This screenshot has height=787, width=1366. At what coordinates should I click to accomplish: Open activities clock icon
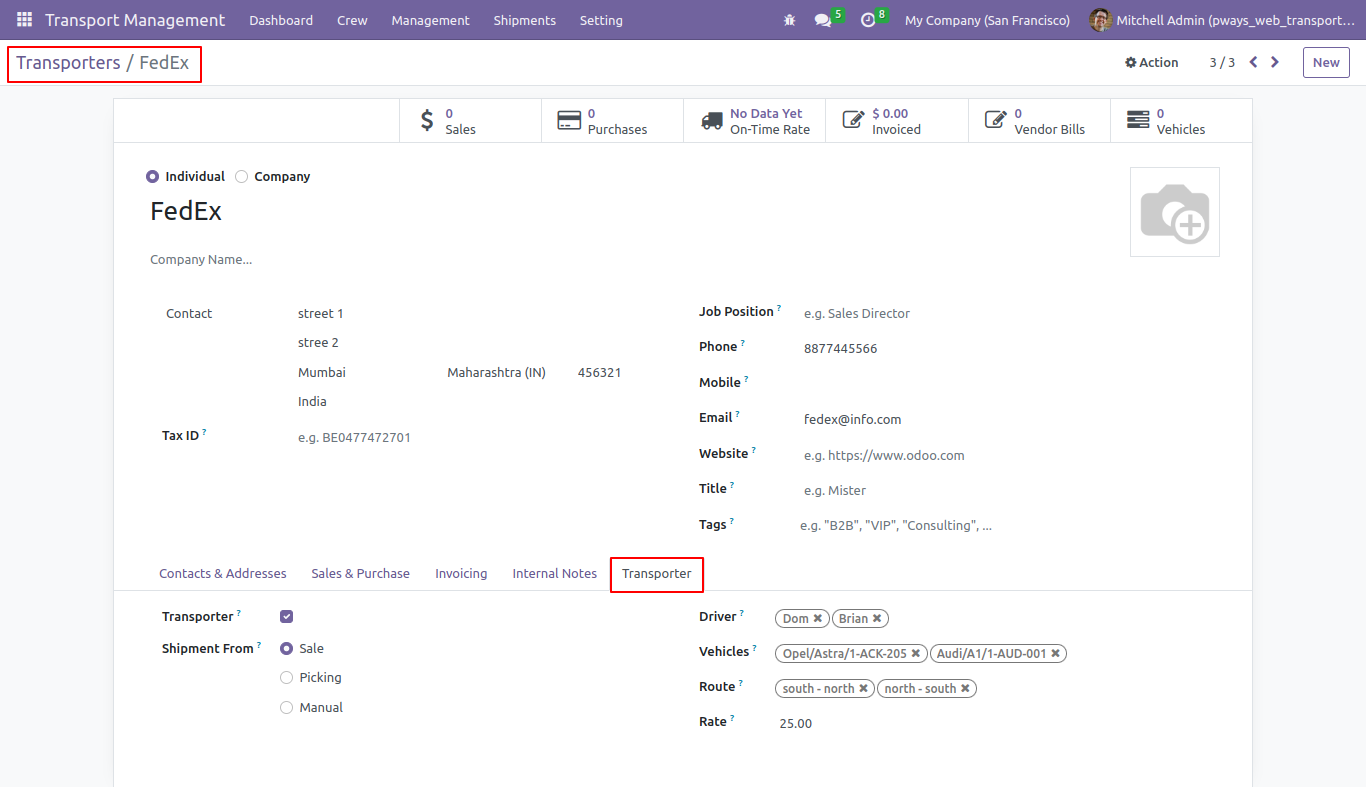click(x=868, y=20)
